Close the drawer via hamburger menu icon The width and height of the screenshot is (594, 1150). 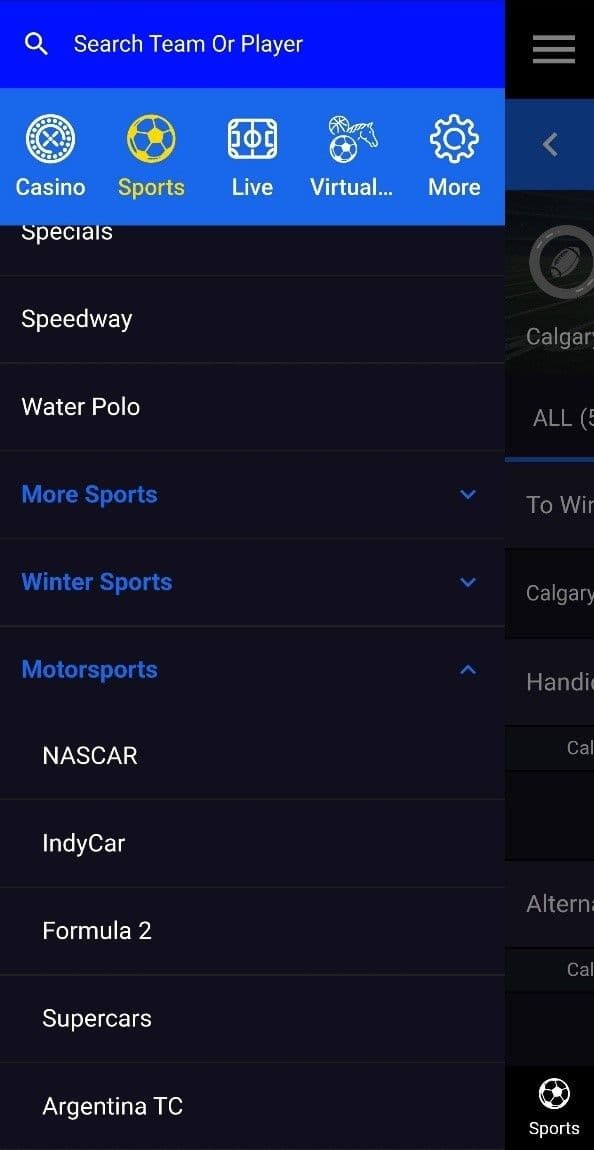(x=554, y=50)
